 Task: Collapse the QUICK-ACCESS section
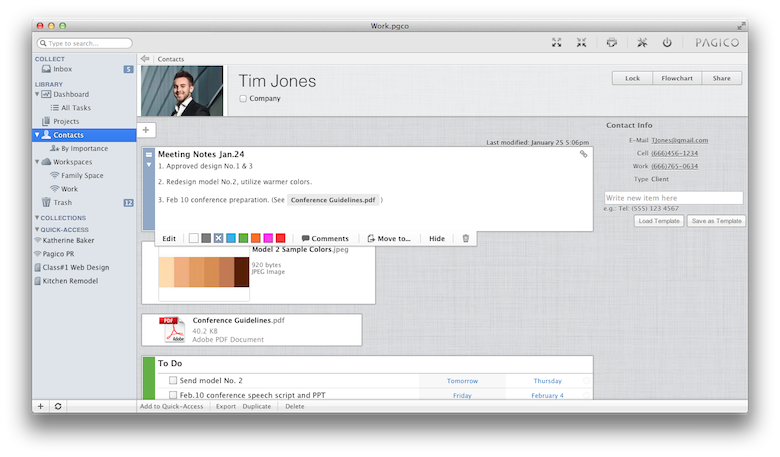pyautogui.click(x=37, y=229)
